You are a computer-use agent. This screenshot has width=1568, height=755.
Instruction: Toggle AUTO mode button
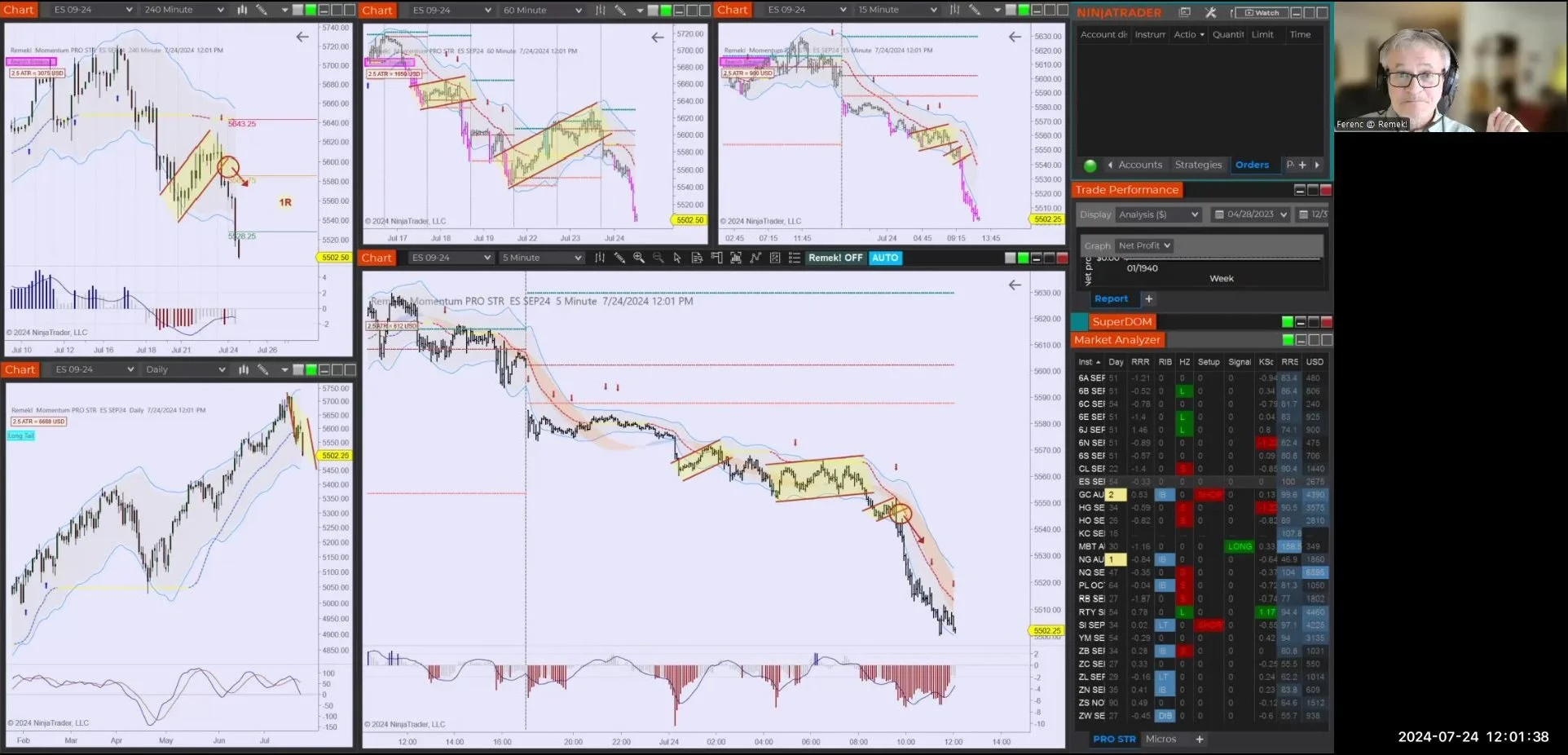(x=885, y=258)
